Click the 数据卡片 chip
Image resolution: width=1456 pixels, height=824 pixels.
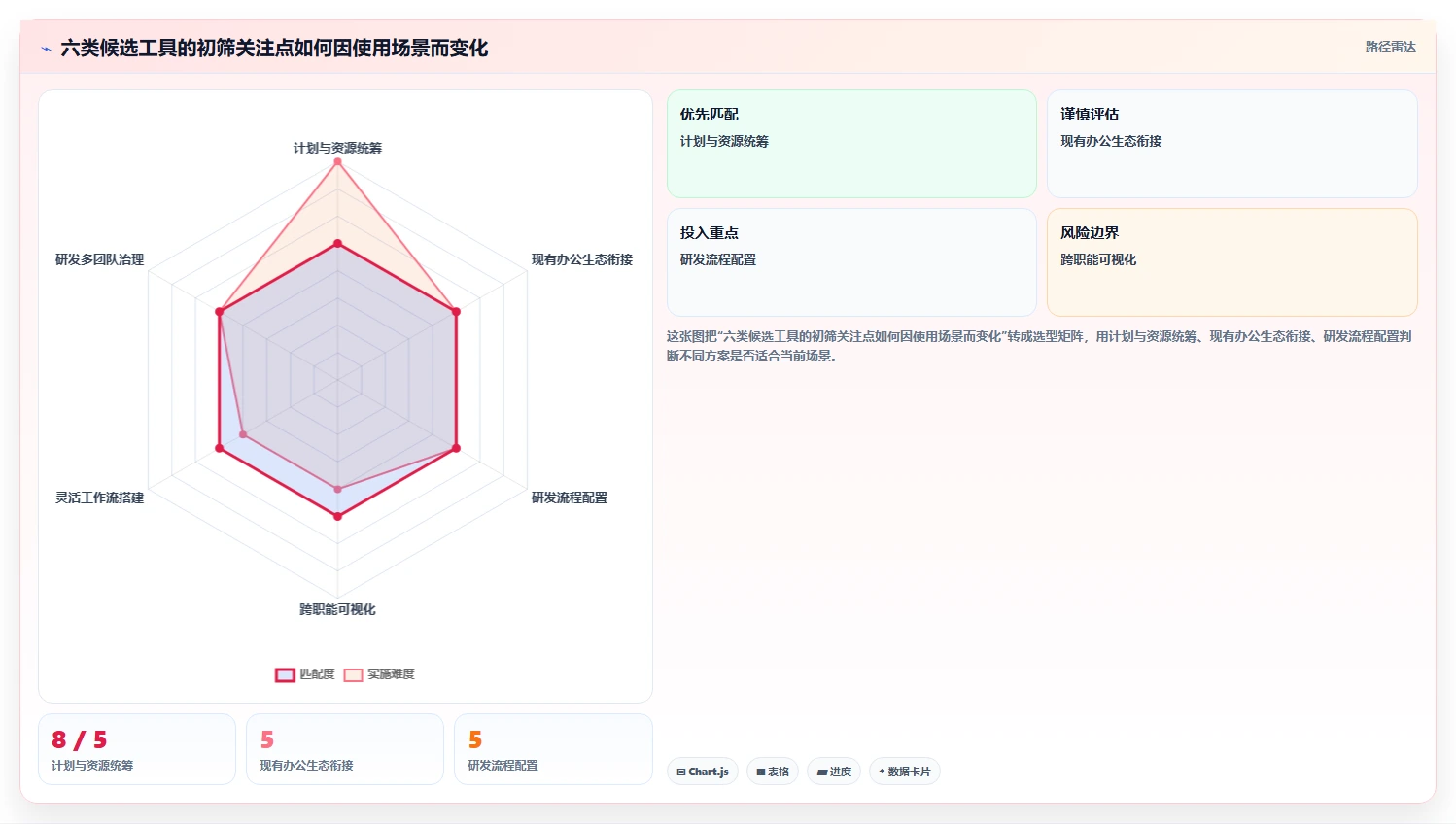tap(904, 772)
